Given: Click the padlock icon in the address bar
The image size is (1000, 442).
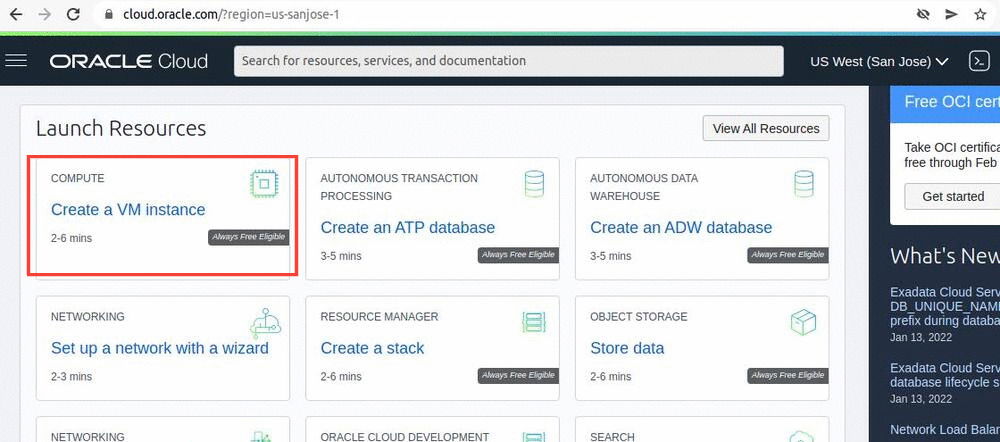Looking at the screenshot, I should (x=110, y=14).
